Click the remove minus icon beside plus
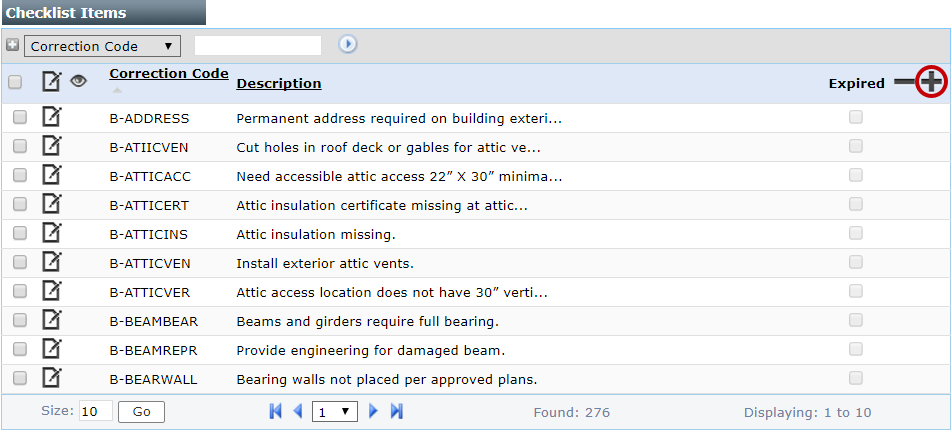The image size is (951, 430). tap(904, 83)
